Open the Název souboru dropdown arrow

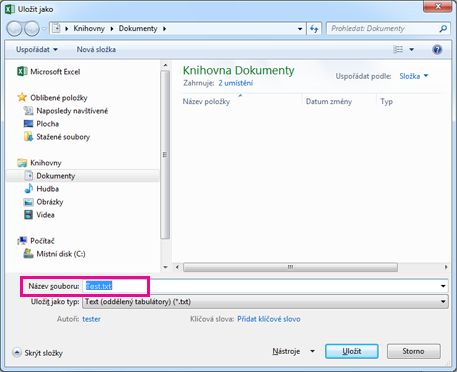coord(443,286)
